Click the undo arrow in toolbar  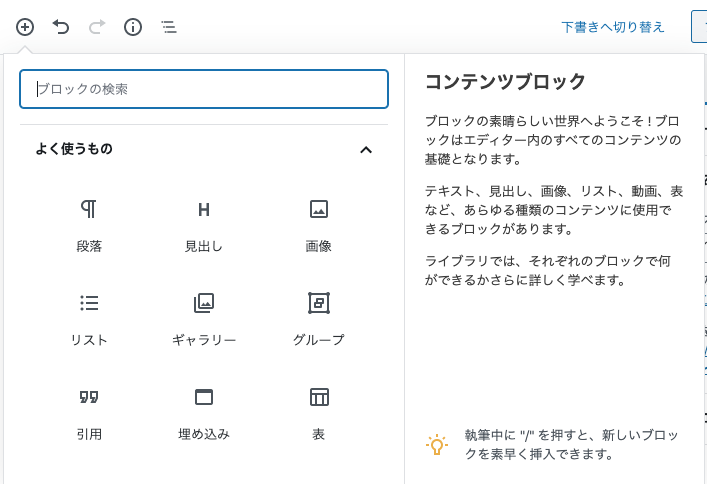[x=61, y=27]
